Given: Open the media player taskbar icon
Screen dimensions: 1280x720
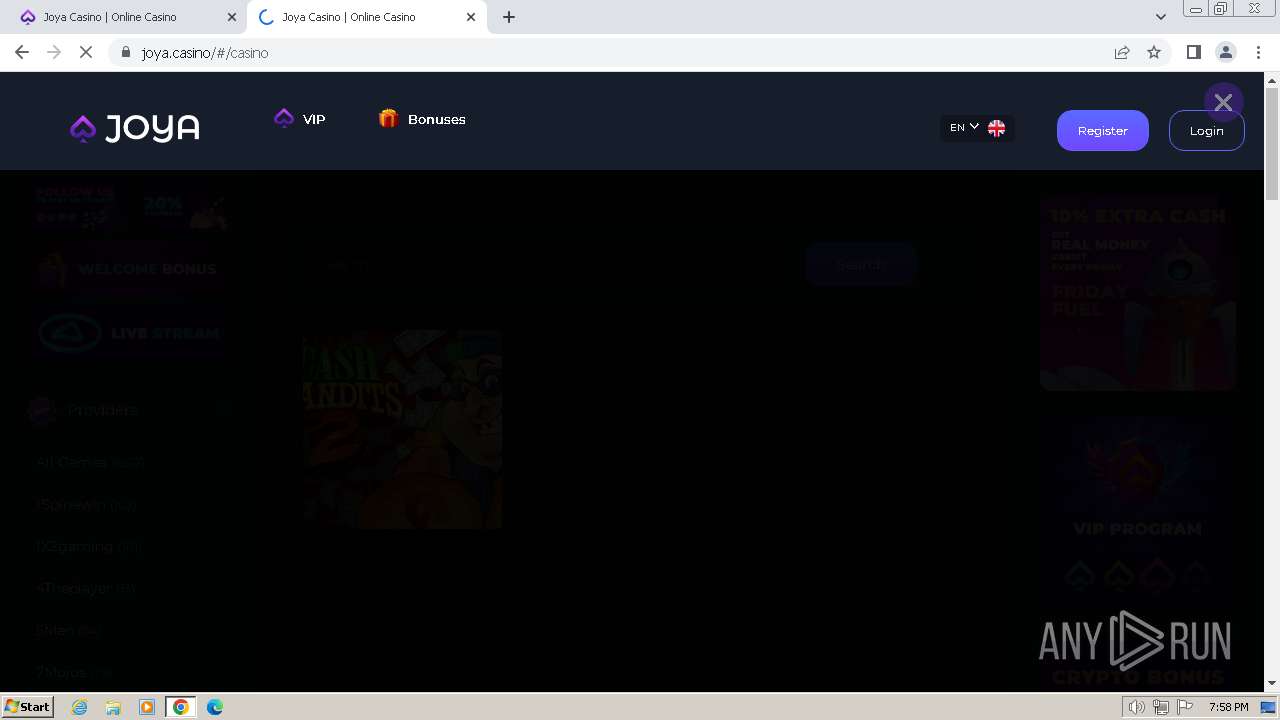Looking at the screenshot, I should point(147,707).
